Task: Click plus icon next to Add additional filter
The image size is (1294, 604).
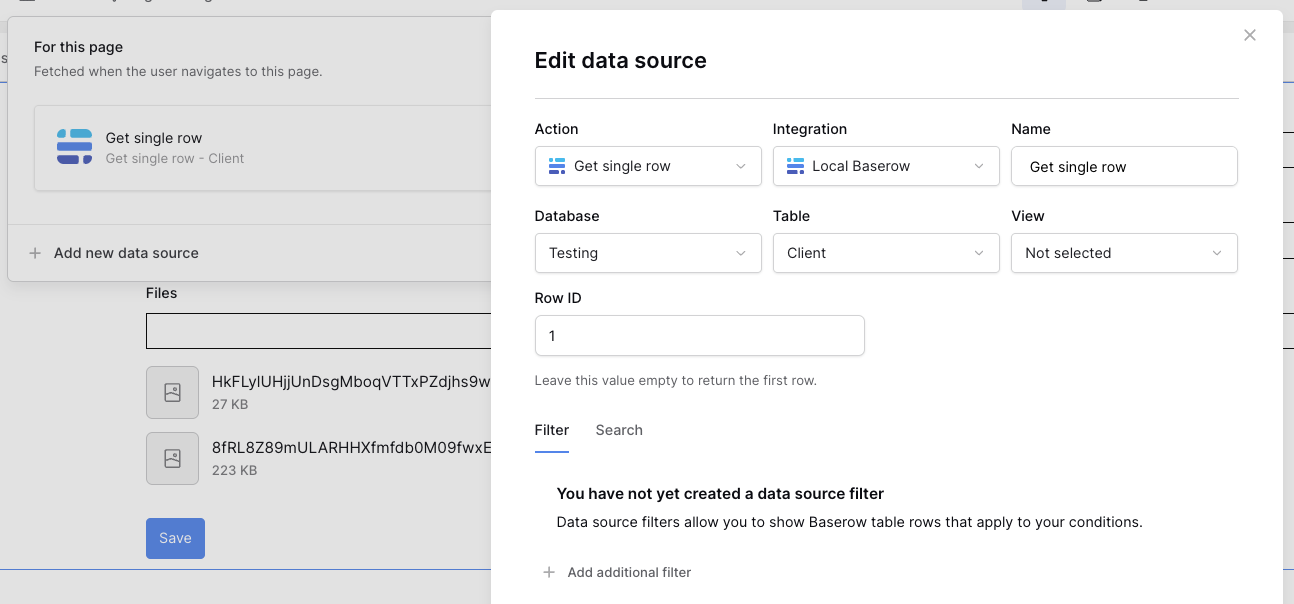Action: pyautogui.click(x=548, y=572)
